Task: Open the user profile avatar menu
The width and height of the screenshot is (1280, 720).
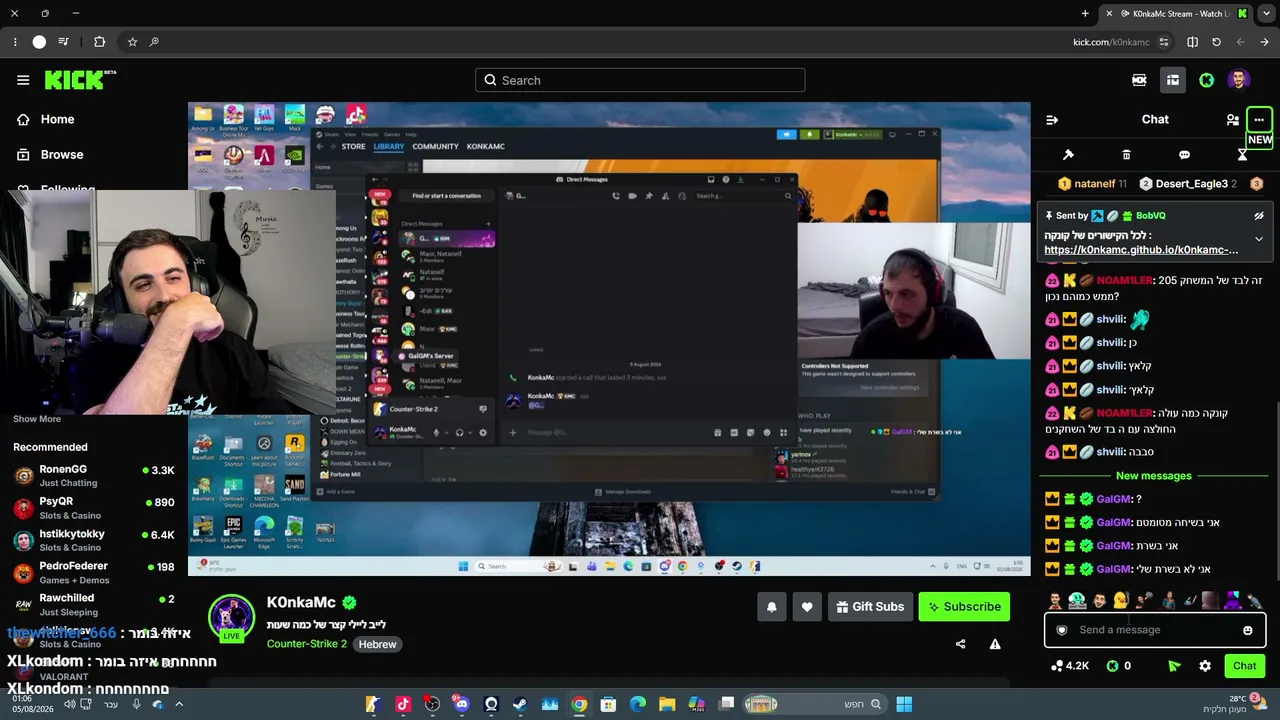Action: [1239, 80]
